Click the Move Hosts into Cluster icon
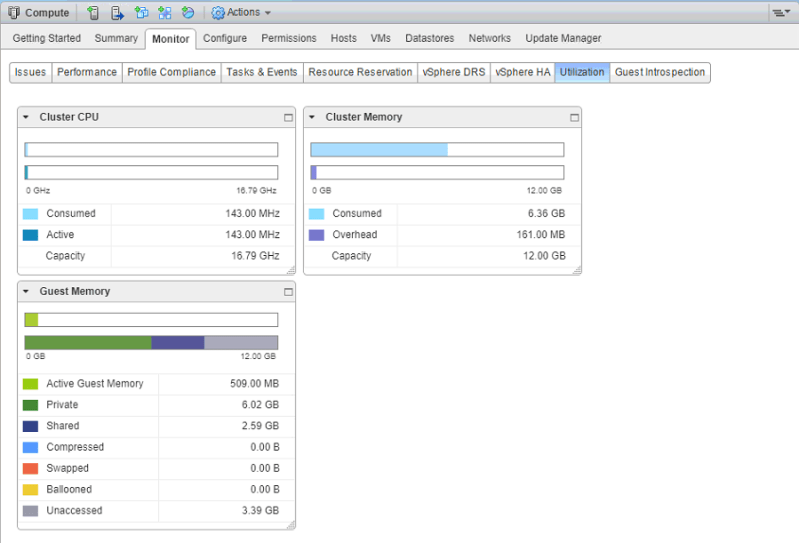The width and height of the screenshot is (799, 543). click(117, 13)
